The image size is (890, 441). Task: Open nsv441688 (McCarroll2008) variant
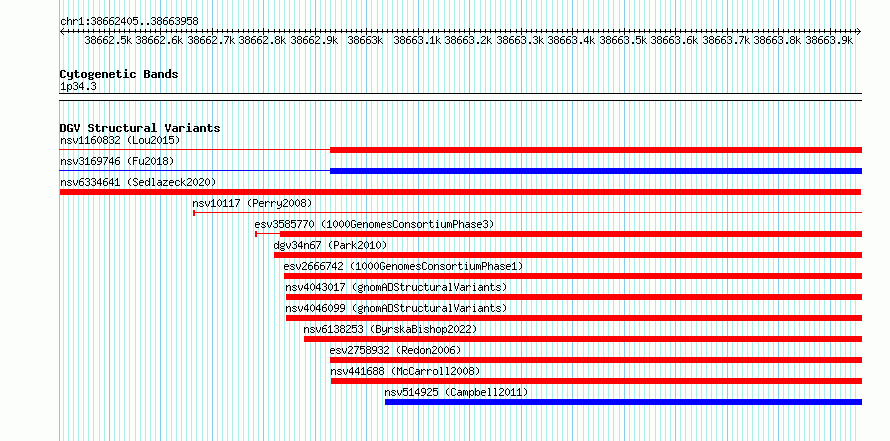pyautogui.click(x=405, y=371)
